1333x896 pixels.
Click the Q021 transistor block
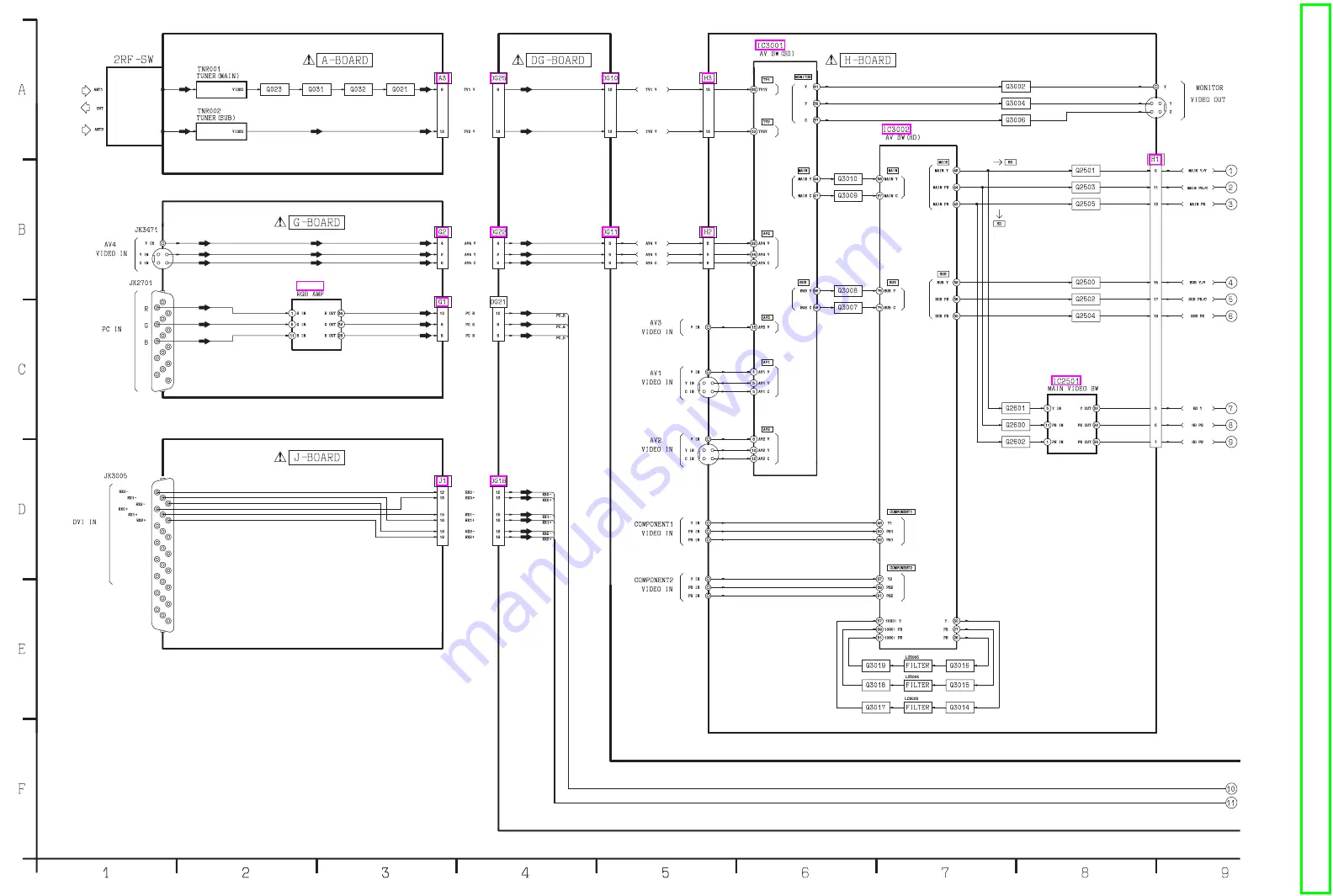401,89
